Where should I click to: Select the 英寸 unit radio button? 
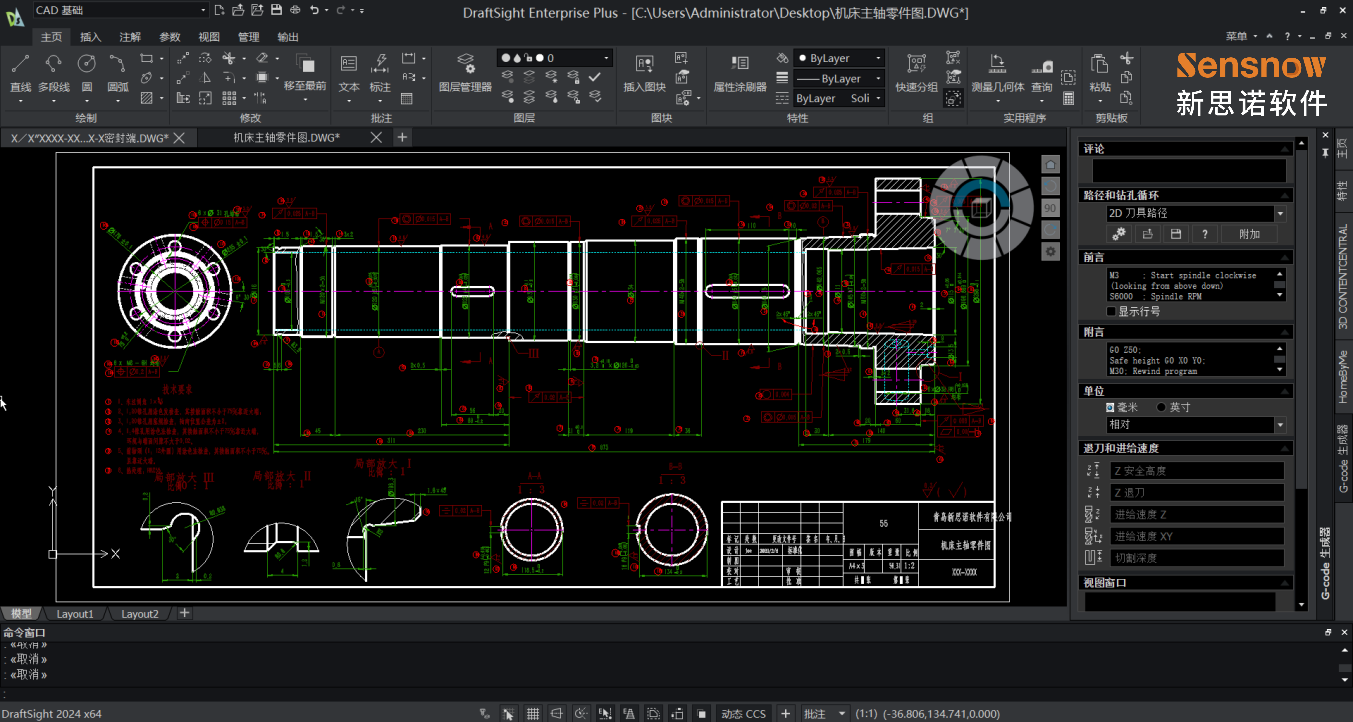coord(1161,407)
